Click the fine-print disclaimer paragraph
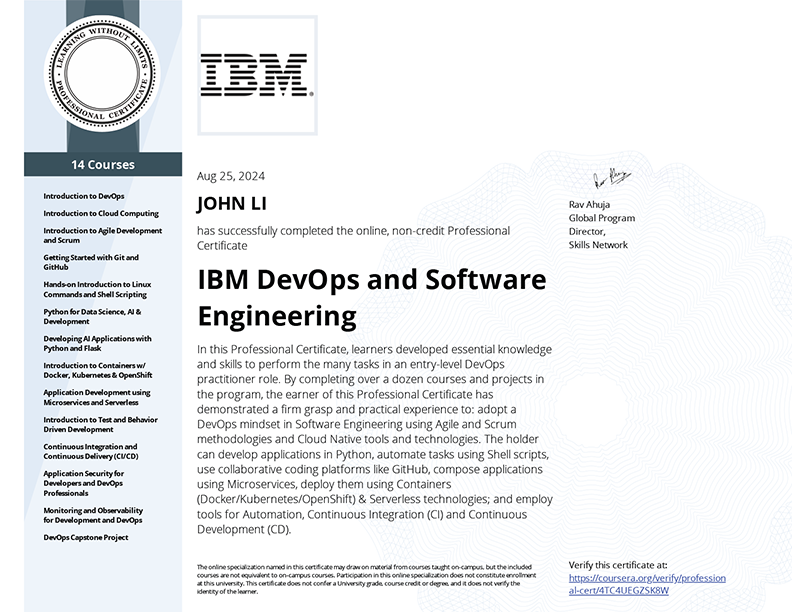The width and height of the screenshot is (792, 612). 366,579
